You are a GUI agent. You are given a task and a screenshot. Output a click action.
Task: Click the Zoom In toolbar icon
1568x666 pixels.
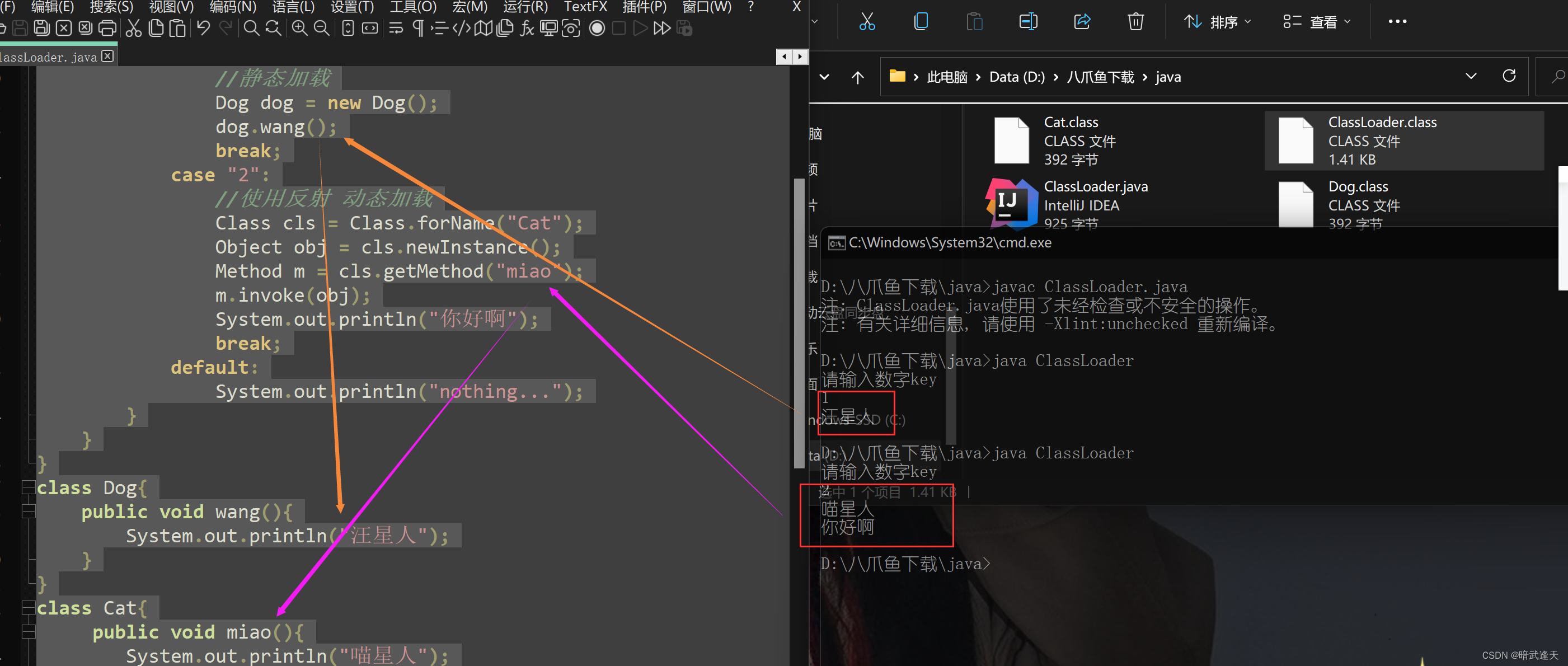pyautogui.click(x=299, y=28)
